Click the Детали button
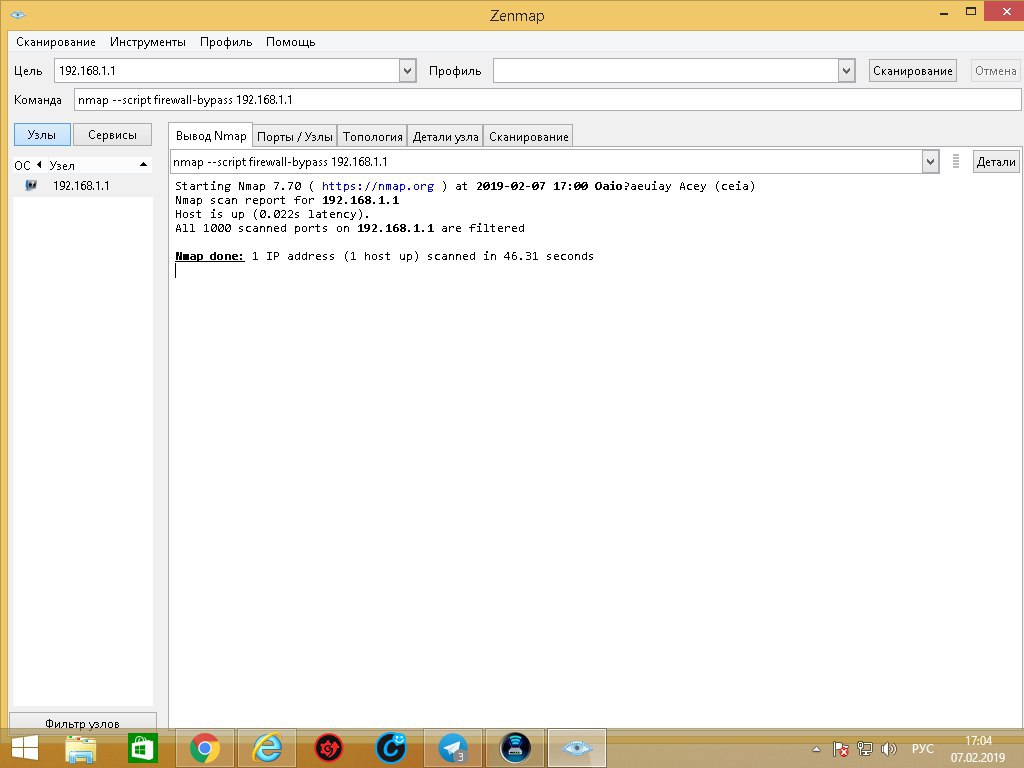The height and width of the screenshot is (768, 1024). [996, 162]
